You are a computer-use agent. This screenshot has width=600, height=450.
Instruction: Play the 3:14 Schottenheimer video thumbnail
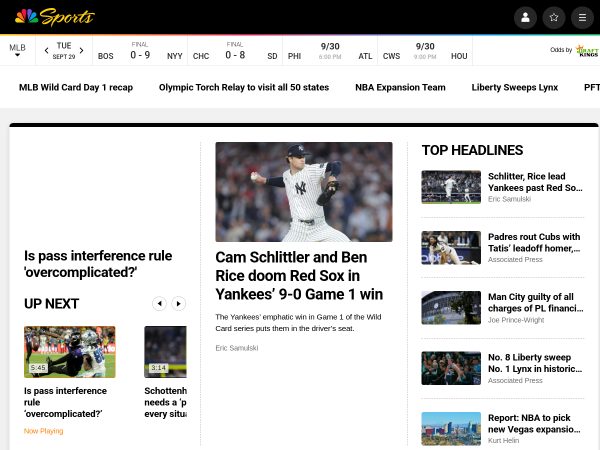coord(165,352)
